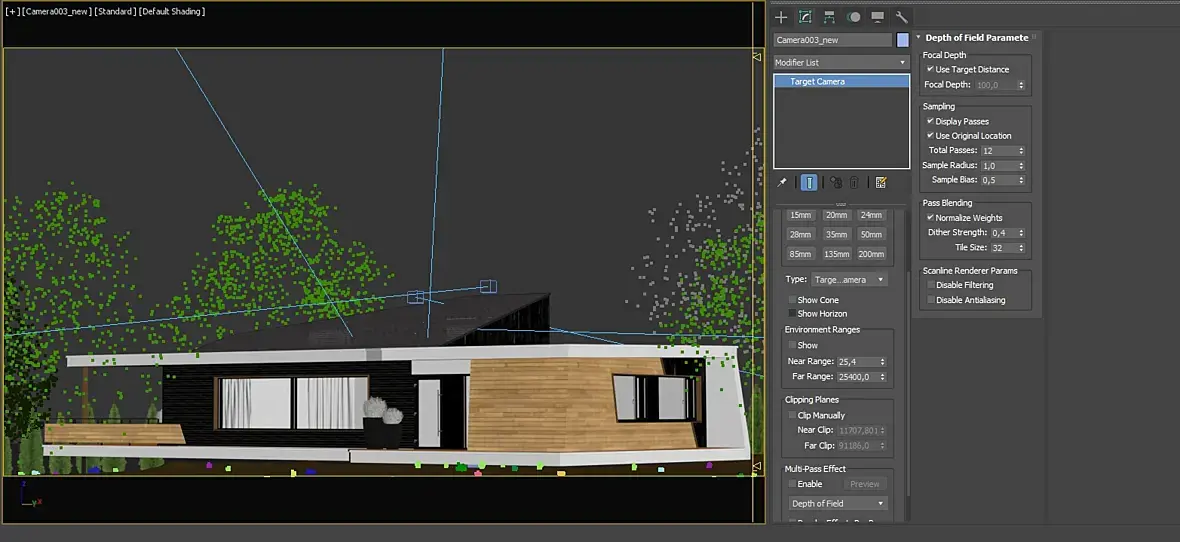
Task: Click the object color swatch
Action: click(903, 40)
